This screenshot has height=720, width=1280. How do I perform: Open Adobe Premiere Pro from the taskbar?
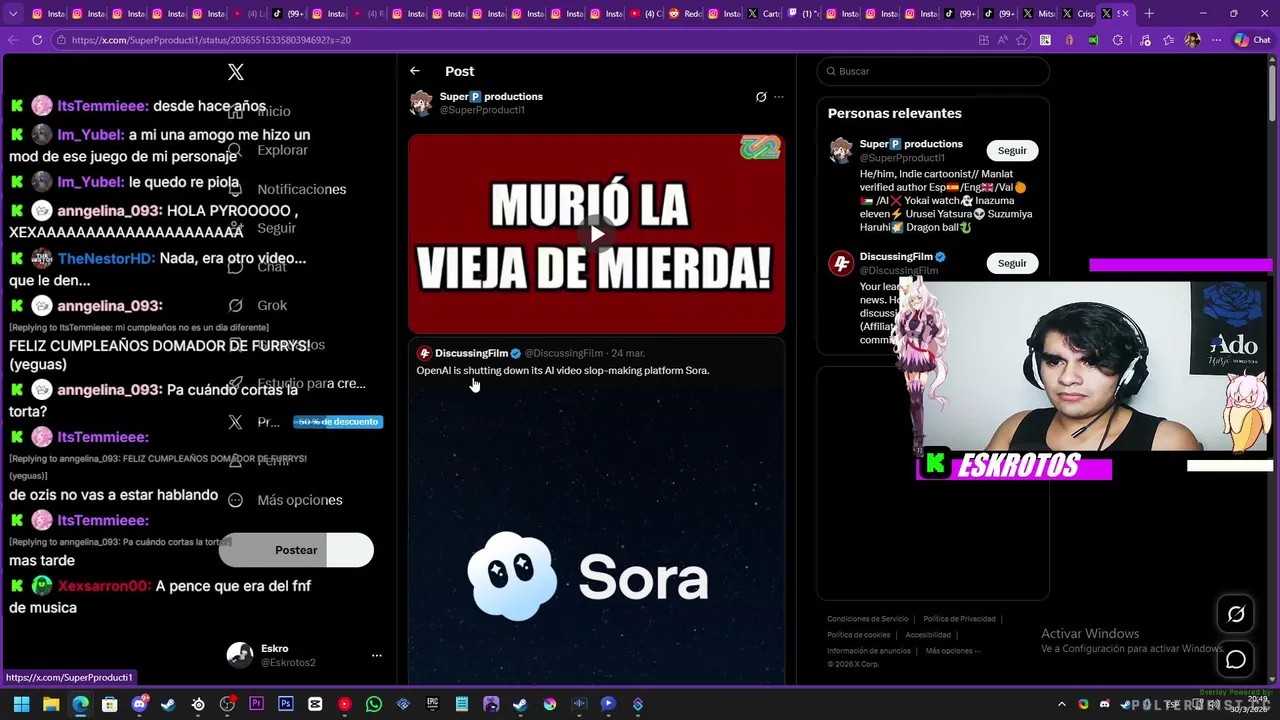coord(256,705)
